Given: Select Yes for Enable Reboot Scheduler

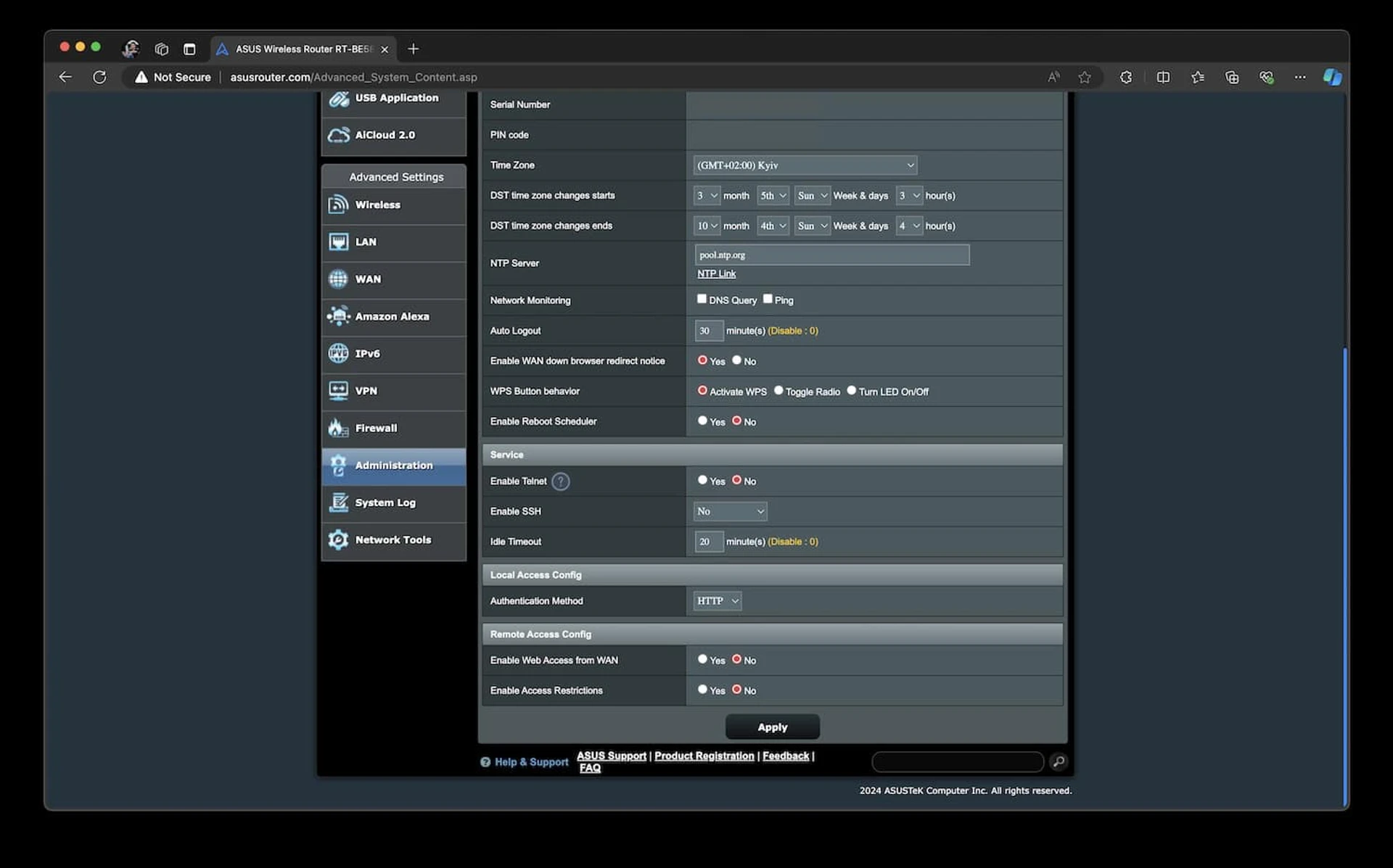Looking at the screenshot, I should (702, 421).
